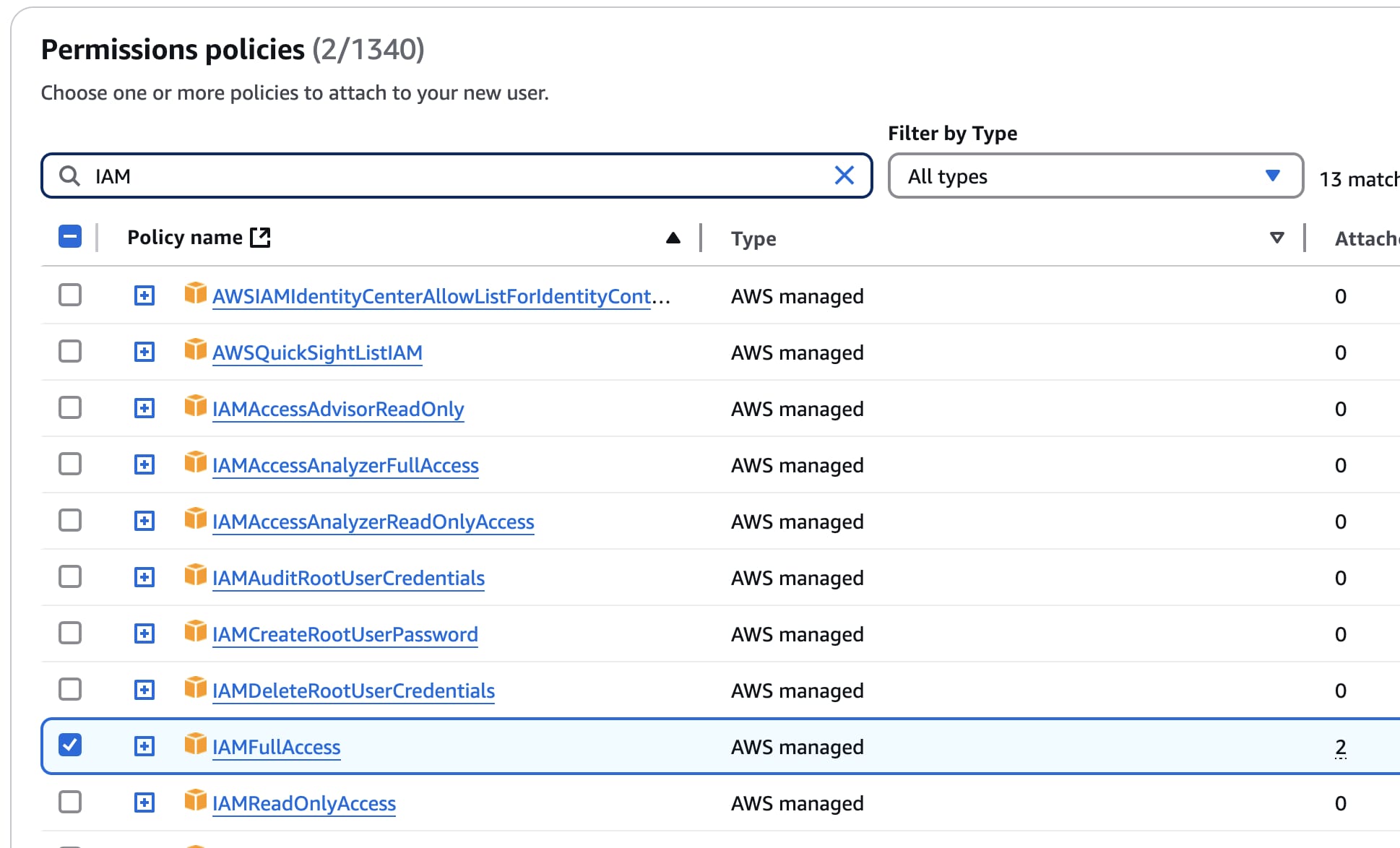Click orange box icon of IAMAccessAnalyzerReadOnlyAccess
Screen dimensions: 1400x848
tap(195, 519)
